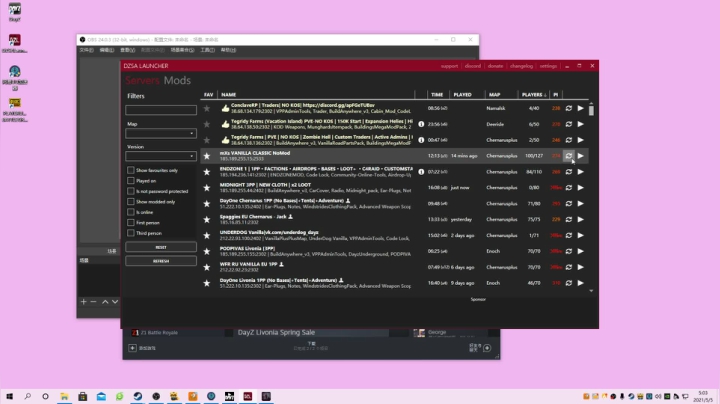Focus the Filters search text box

(161, 110)
